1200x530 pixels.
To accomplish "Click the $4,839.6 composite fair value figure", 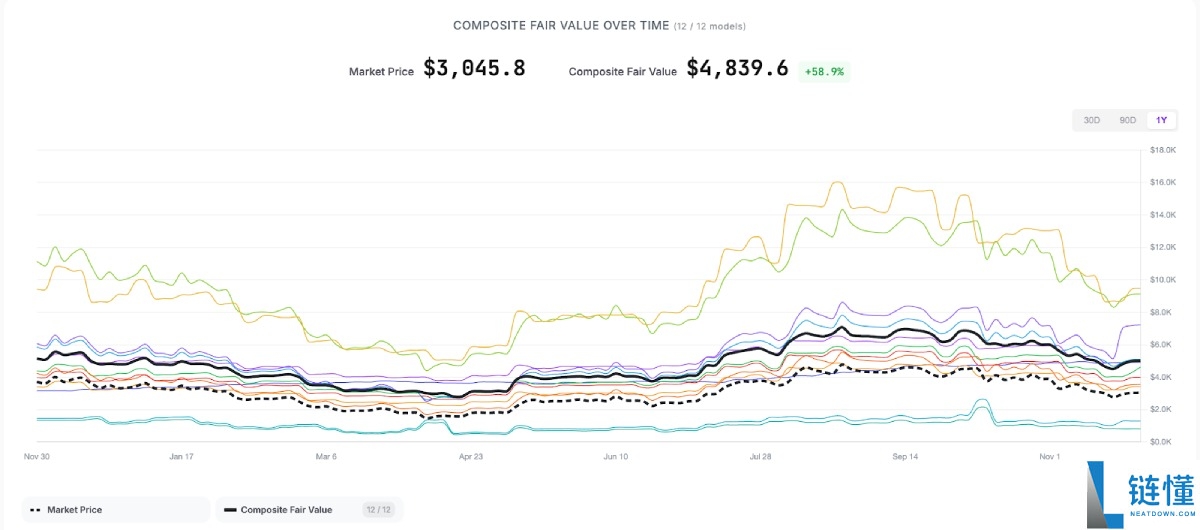I will click(x=737, y=68).
